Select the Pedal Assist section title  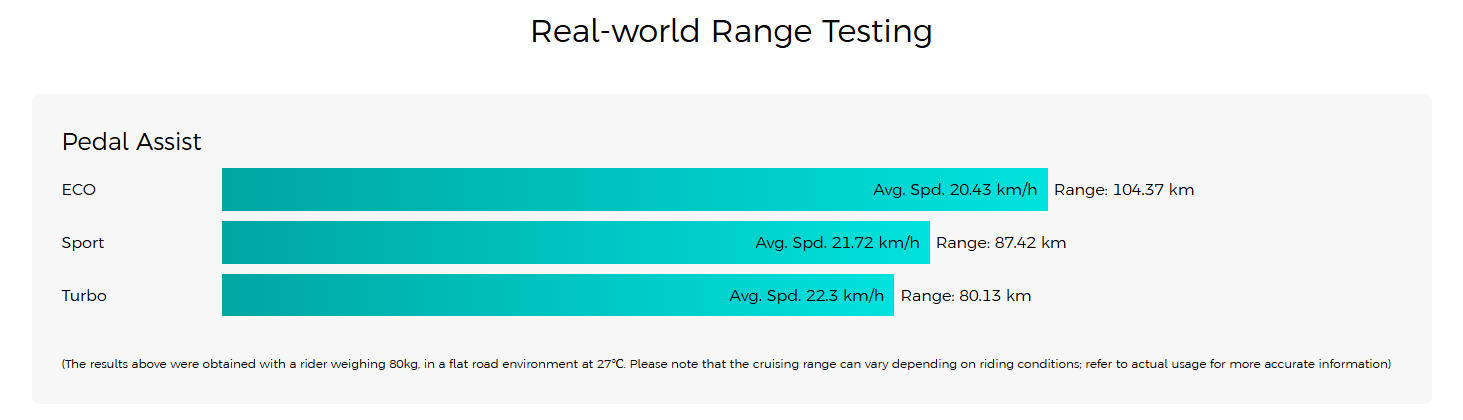(132, 142)
